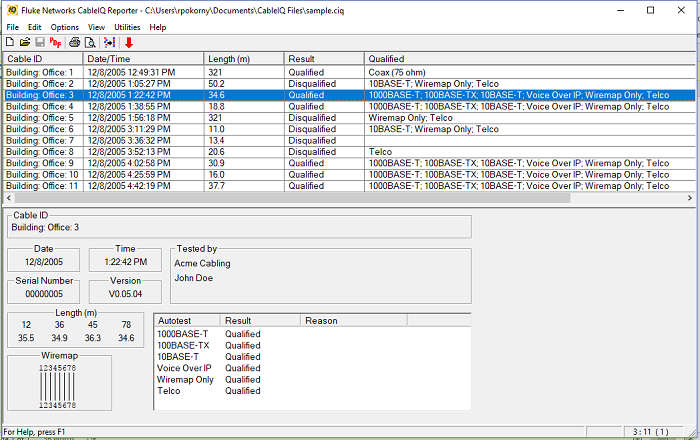The height and width of the screenshot is (440, 700).
Task: Click the greyed-out save disk icon
Action: (40, 42)
